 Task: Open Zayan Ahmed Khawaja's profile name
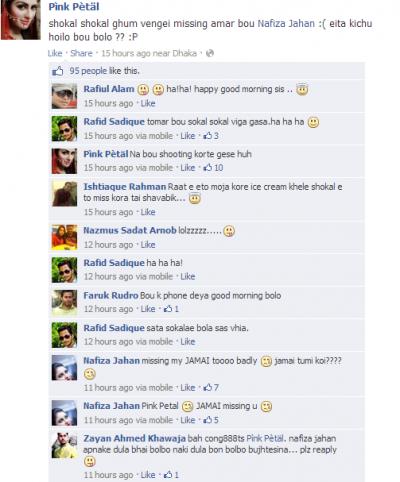click(x=134, y=438)
